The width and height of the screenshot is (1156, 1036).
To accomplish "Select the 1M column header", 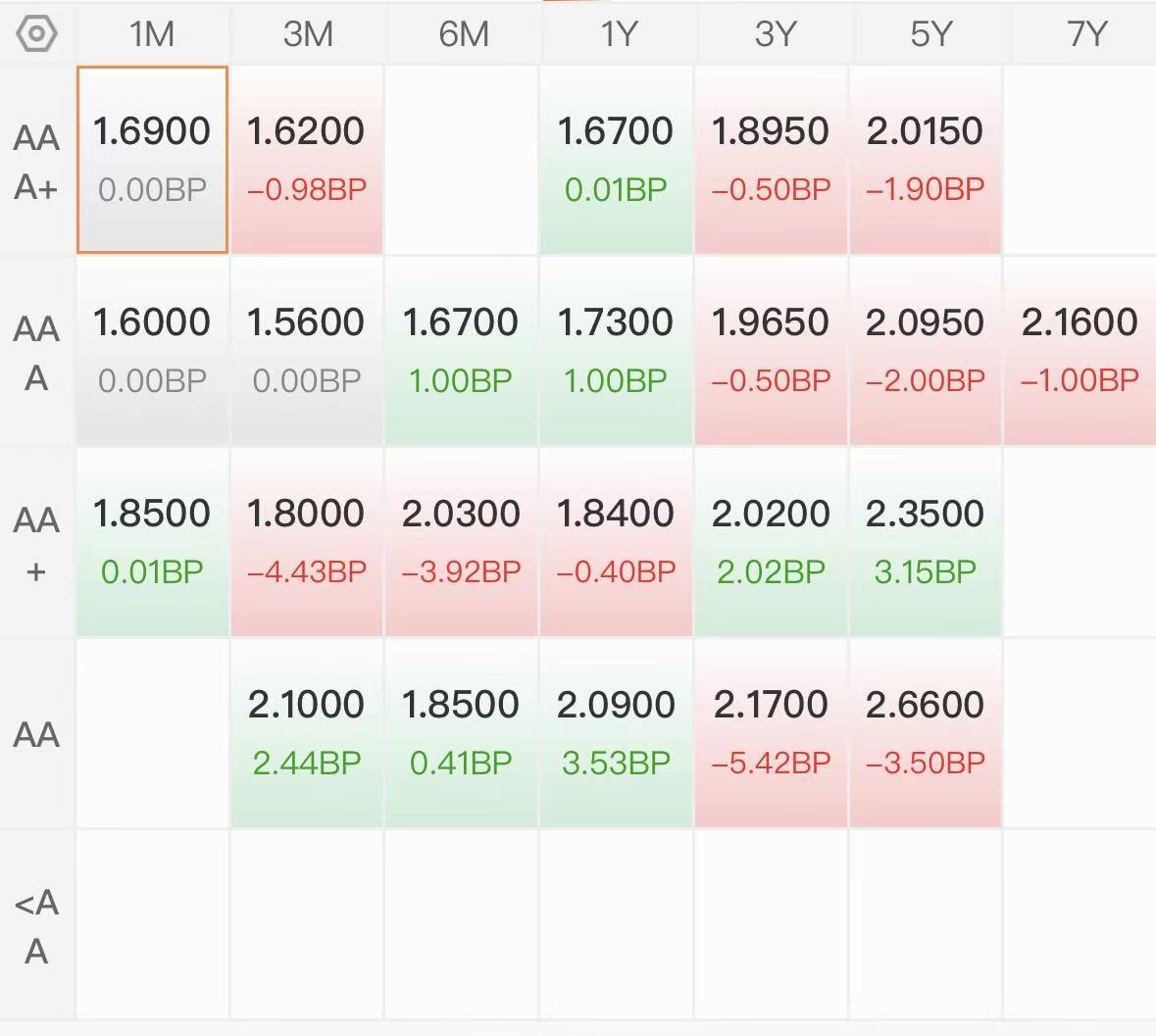I will (152, 34).
